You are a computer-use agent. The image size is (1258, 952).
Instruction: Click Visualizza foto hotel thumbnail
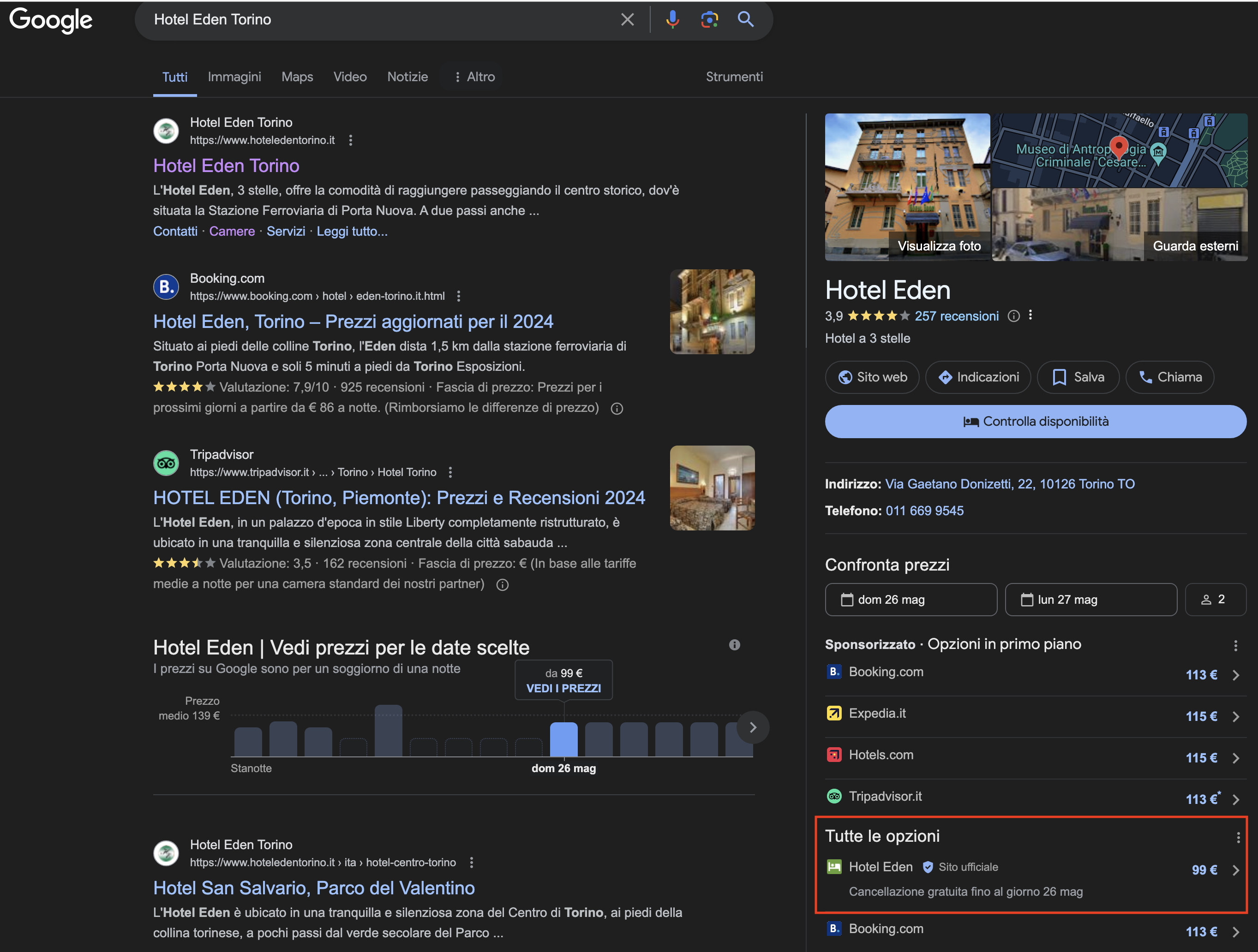[907, 188]
